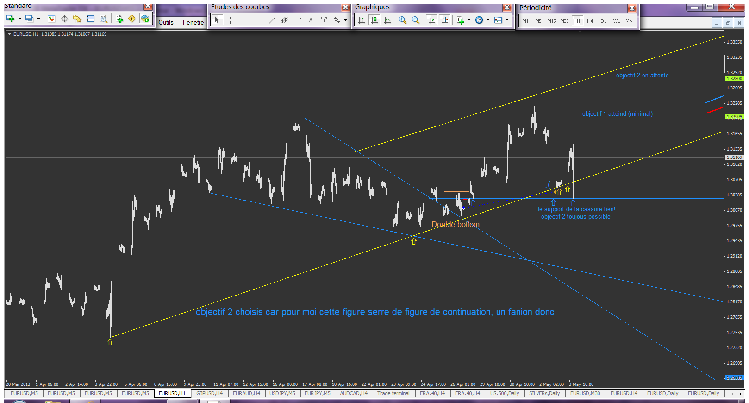The width and height of the screenshot is (749, 403).
Task: Set timeframe to W1
Action: (616, 21)
